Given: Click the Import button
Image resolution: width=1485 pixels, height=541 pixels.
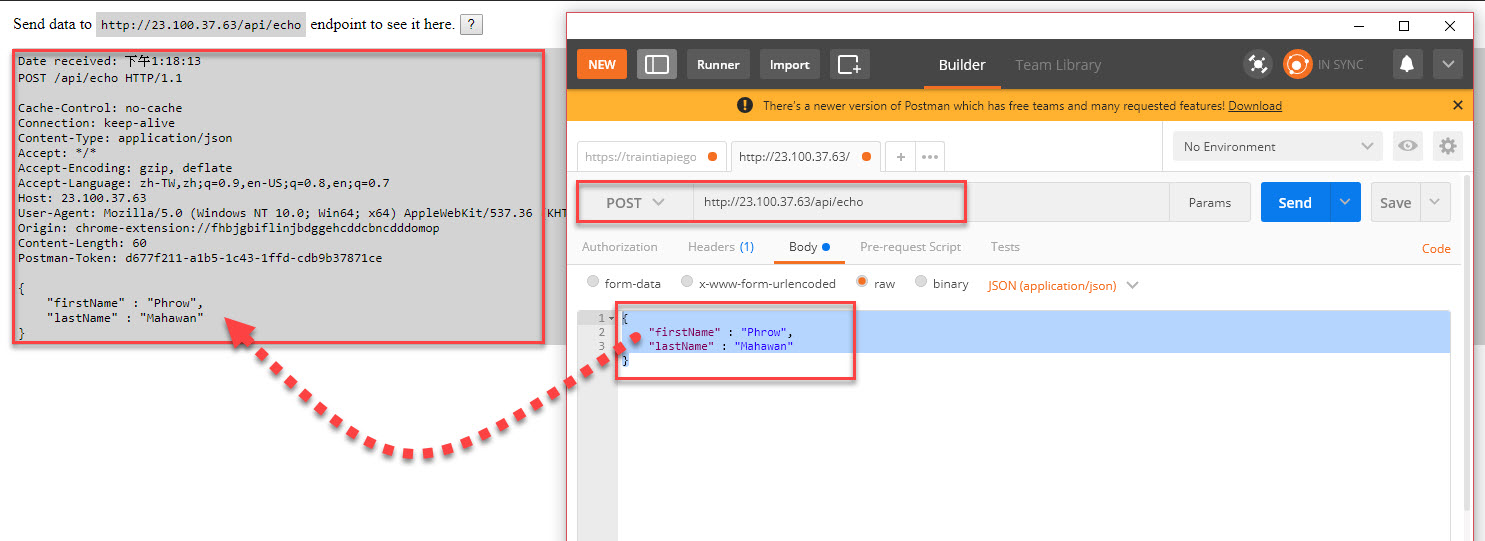Looking at the screenshot, I should coord(789,64).
